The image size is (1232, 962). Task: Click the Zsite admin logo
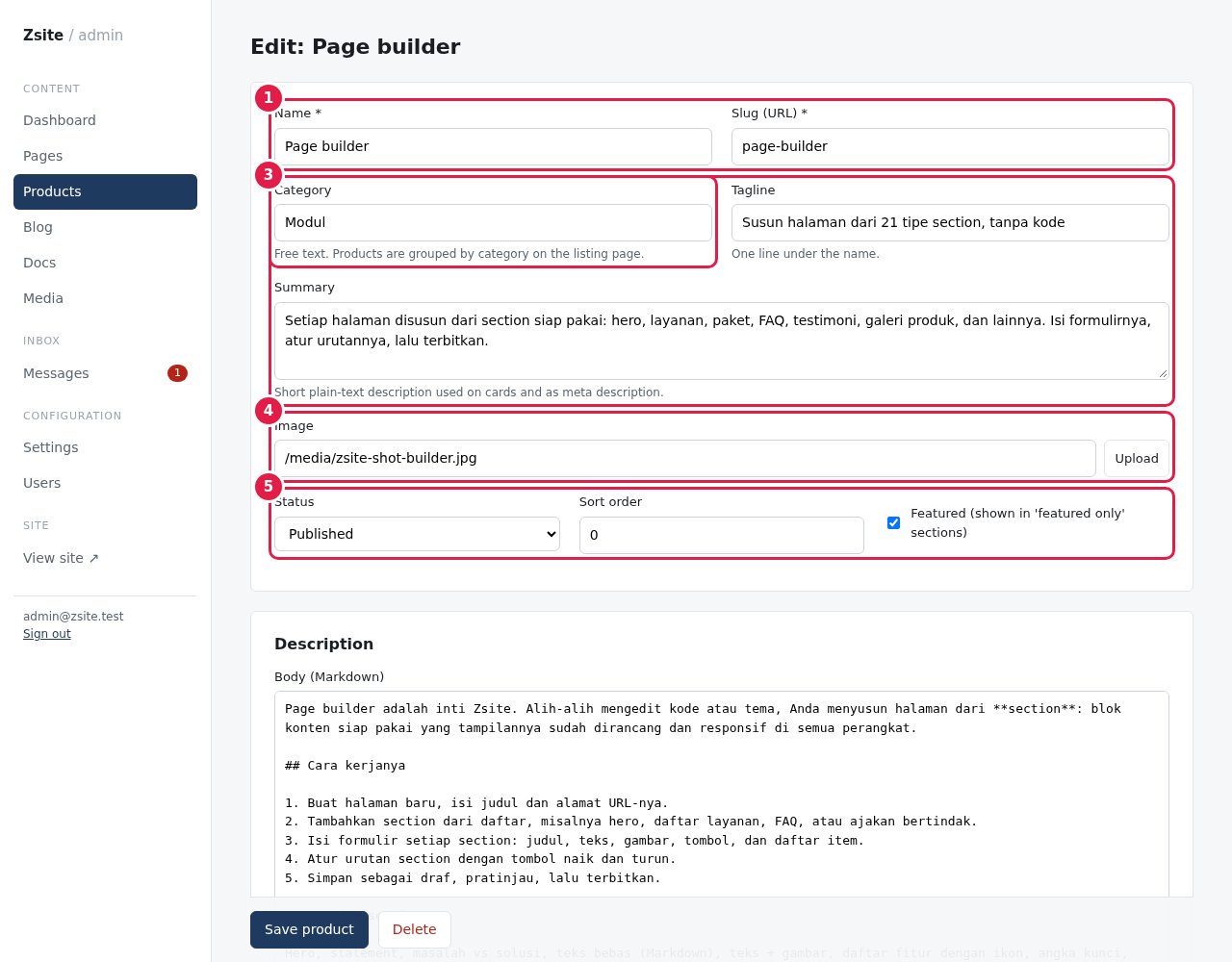73,35
